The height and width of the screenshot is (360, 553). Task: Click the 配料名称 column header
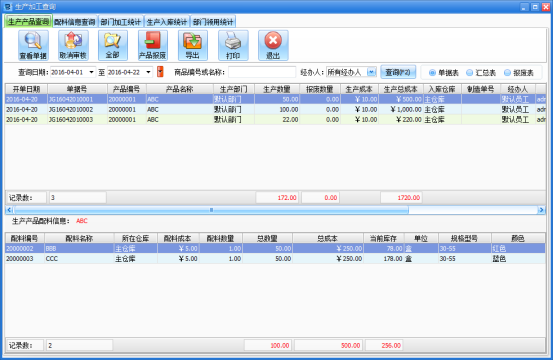click(x=79, y=238)
